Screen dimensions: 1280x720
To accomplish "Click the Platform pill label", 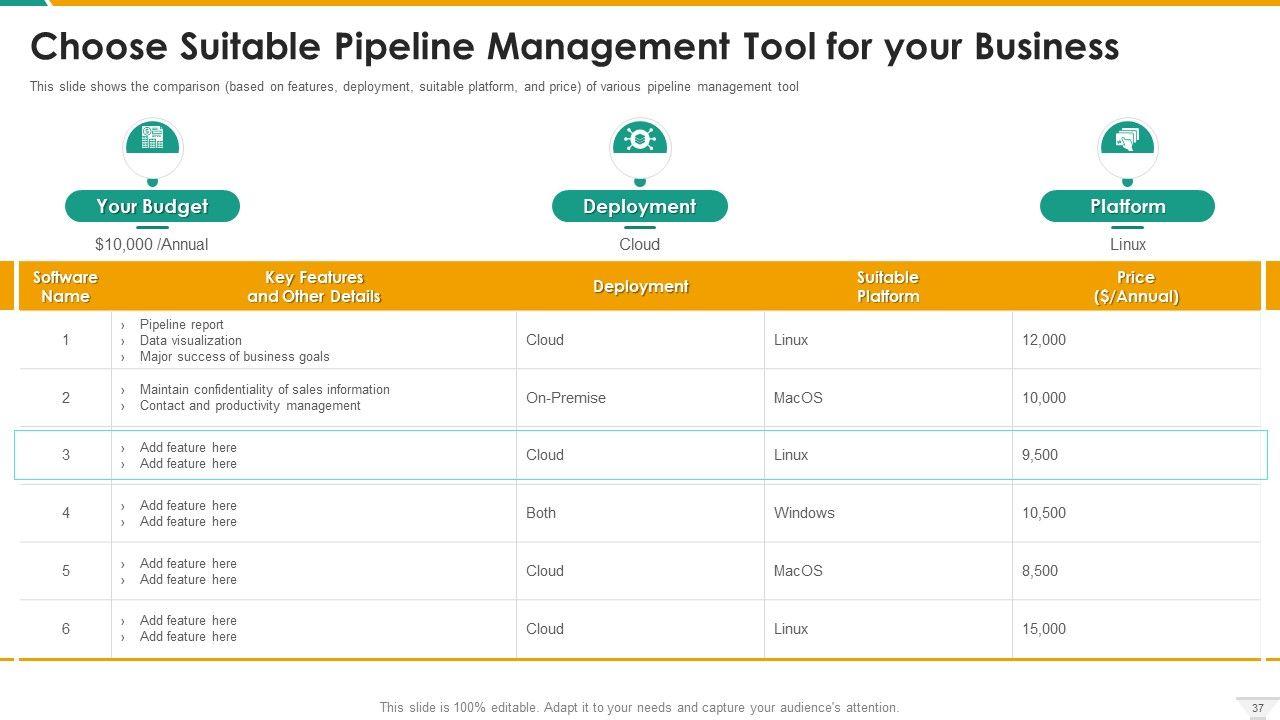I will tap(1127, 206).
